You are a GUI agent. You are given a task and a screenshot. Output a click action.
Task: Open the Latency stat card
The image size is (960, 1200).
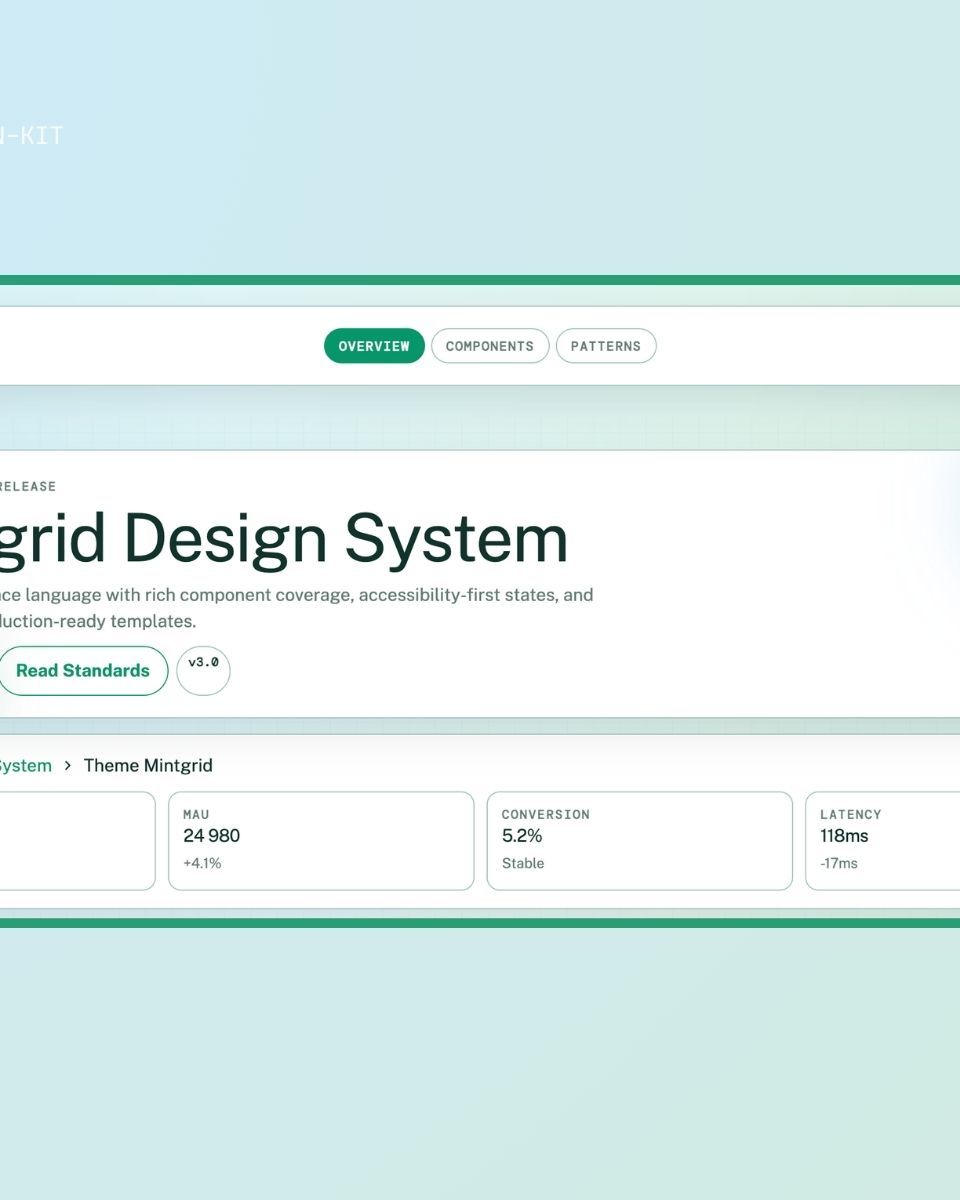[x=883, y=841]
